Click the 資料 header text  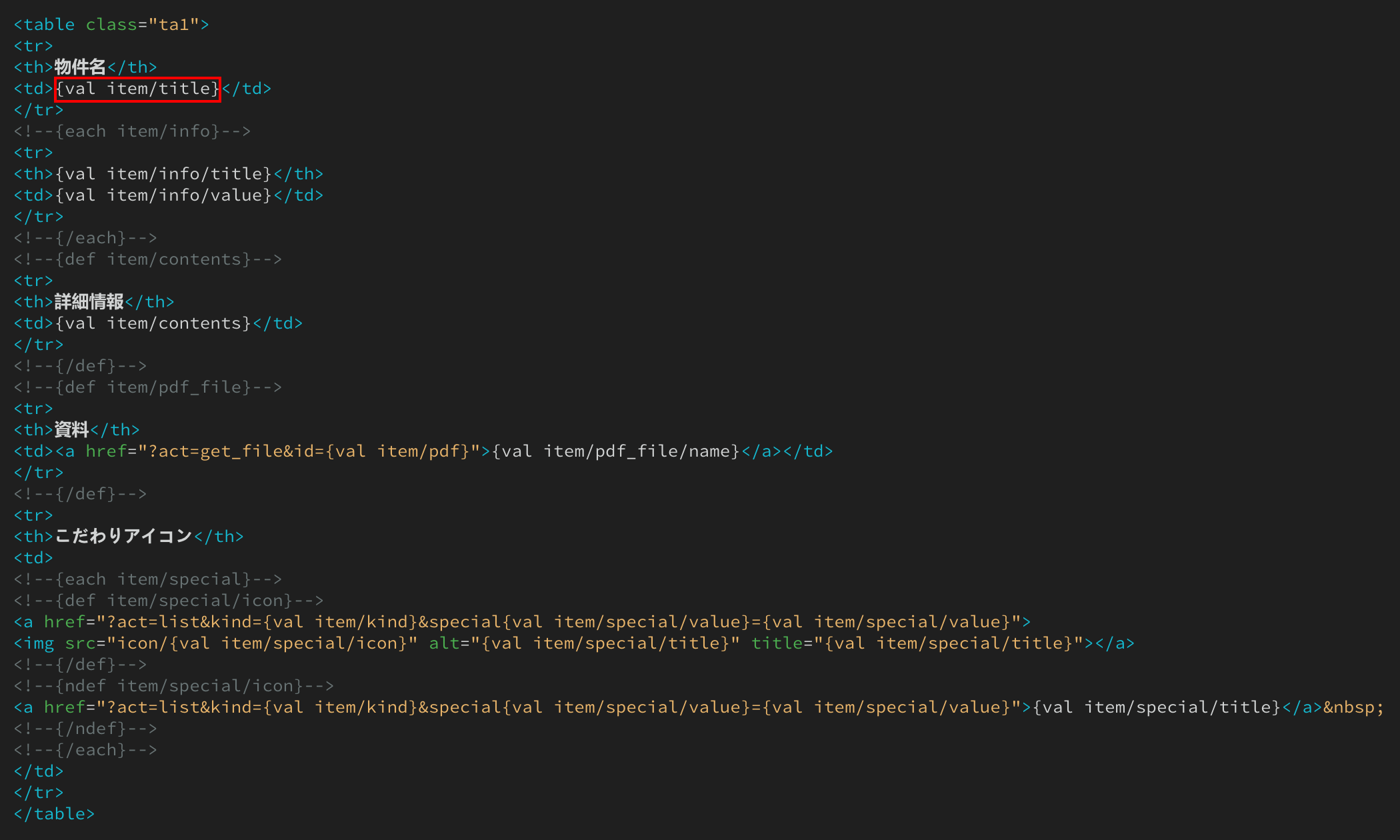(x=71, y=430)
